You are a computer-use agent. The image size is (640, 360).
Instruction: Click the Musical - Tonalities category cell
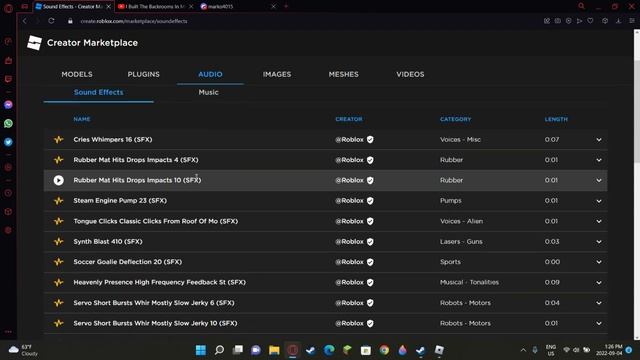(x=469, y=282)
